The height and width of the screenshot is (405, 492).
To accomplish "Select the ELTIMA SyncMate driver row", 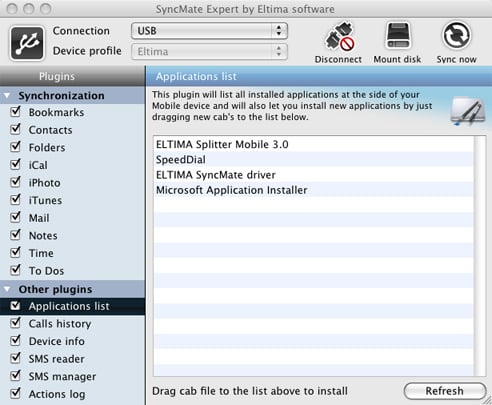I will coord(313,175).
